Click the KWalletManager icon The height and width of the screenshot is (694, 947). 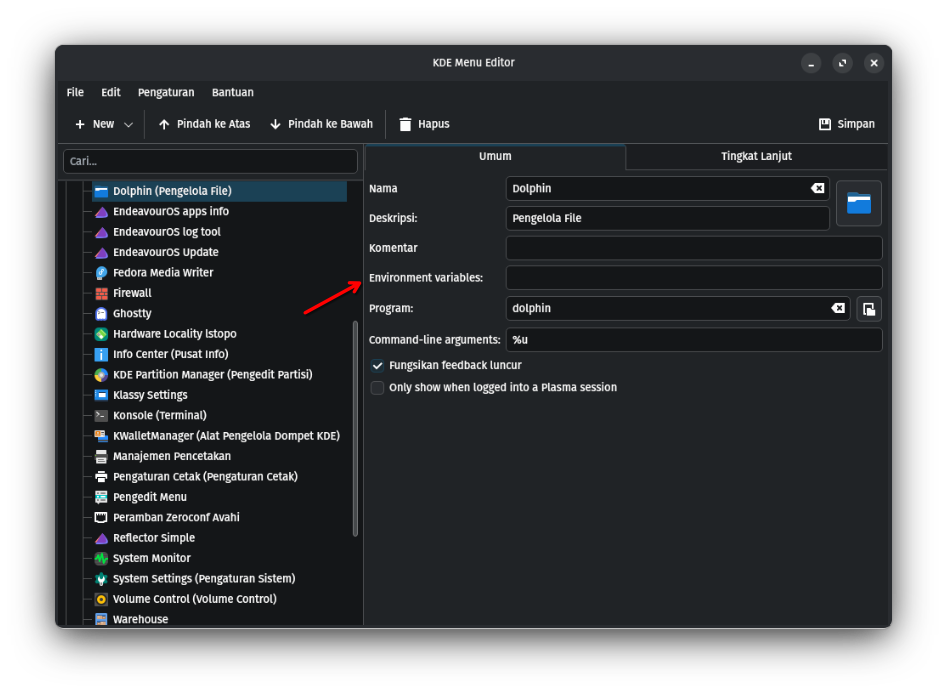(101, 436)
